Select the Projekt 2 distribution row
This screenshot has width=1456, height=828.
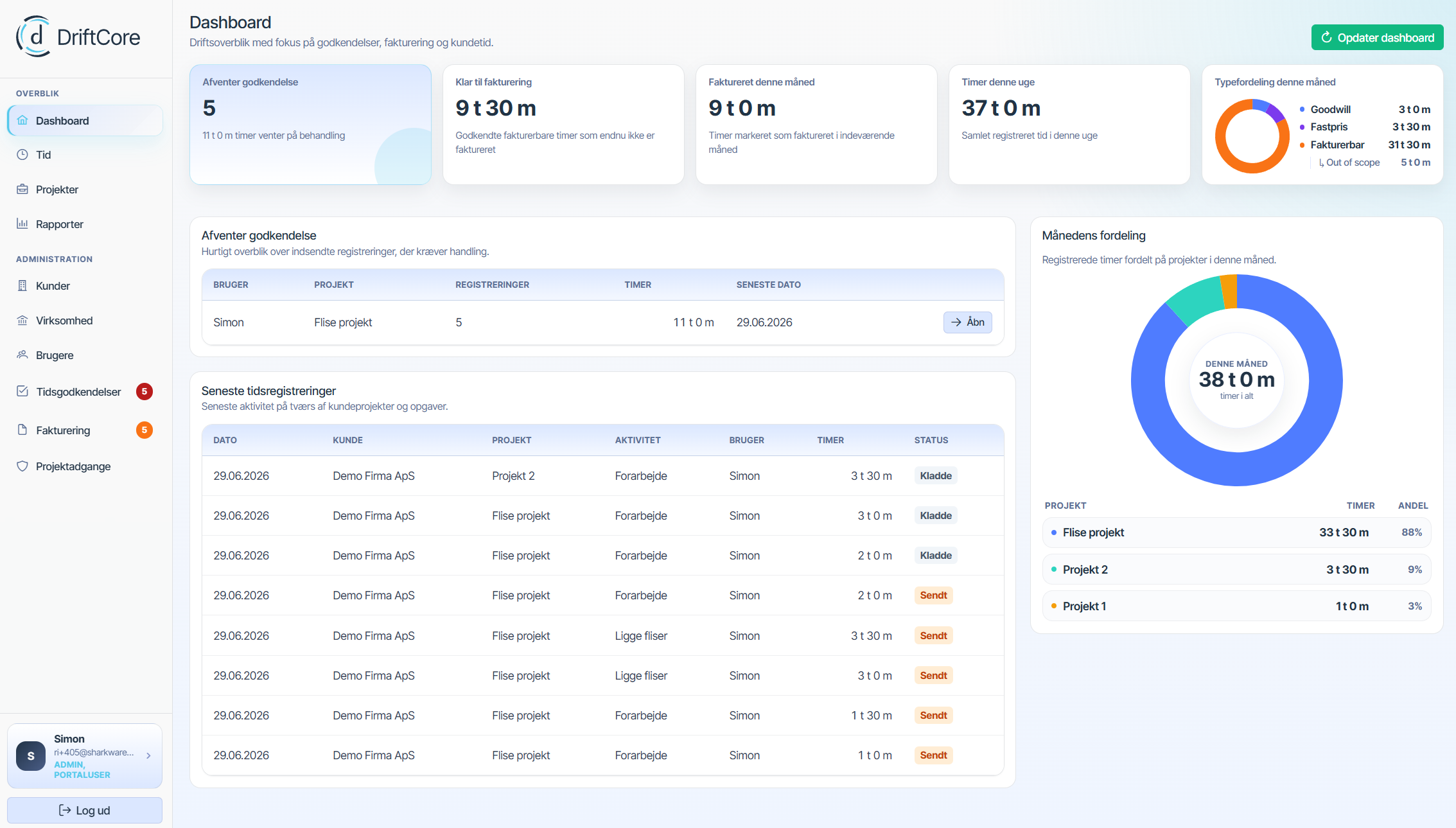coord(1236,569)
